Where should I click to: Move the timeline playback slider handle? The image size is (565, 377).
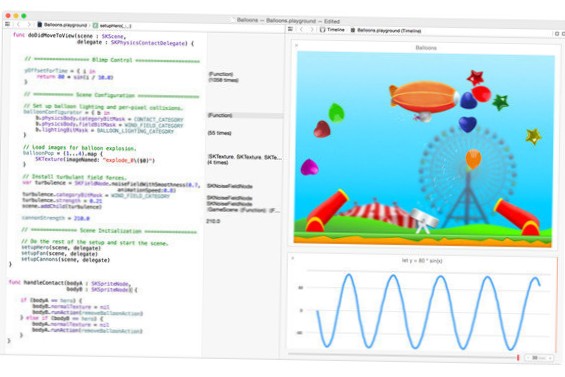(x=518, y=357)
